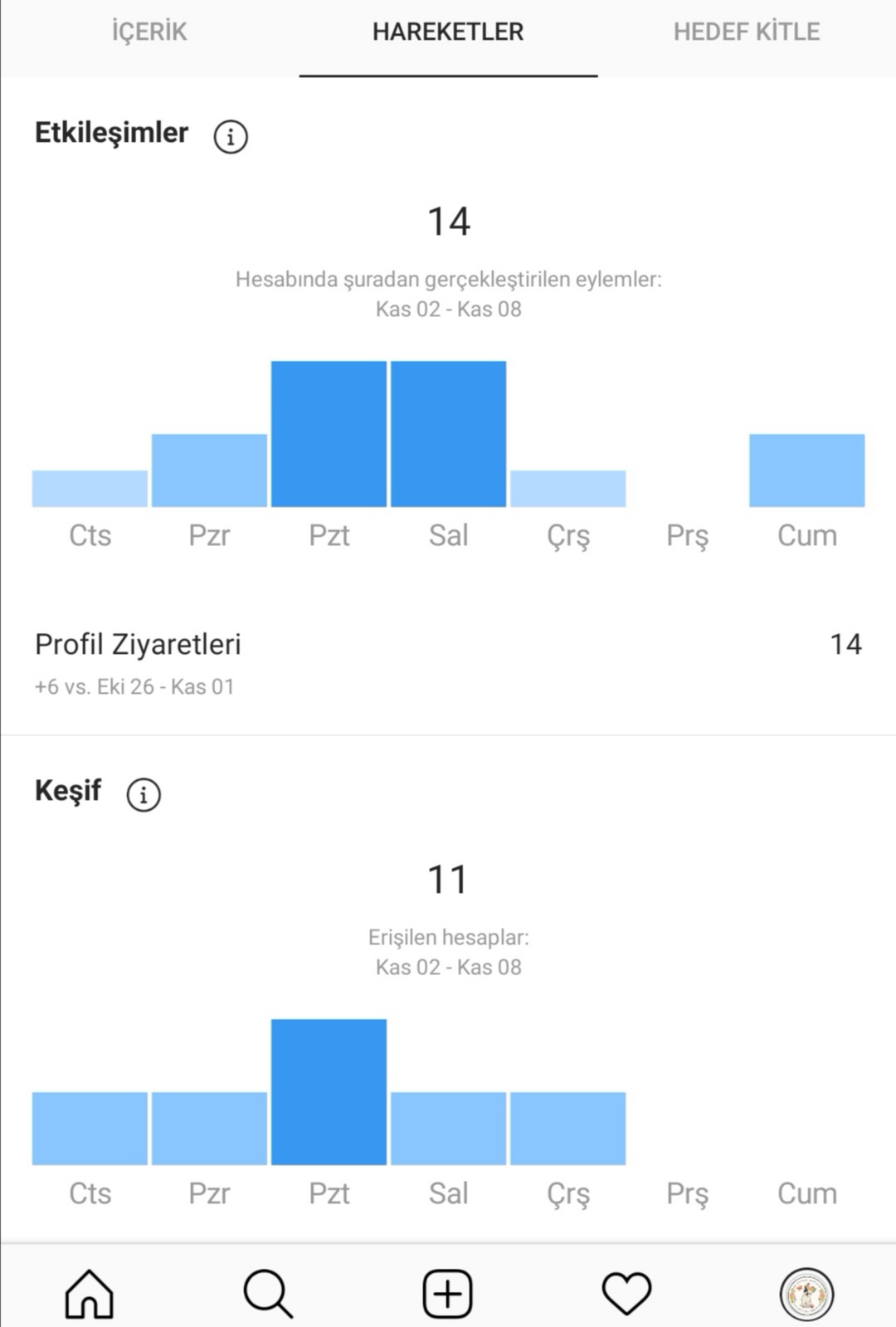The height and width of the screenshot is (1327, 896).
Task: Show info for Etkileşimler
Action: [231, 136]
